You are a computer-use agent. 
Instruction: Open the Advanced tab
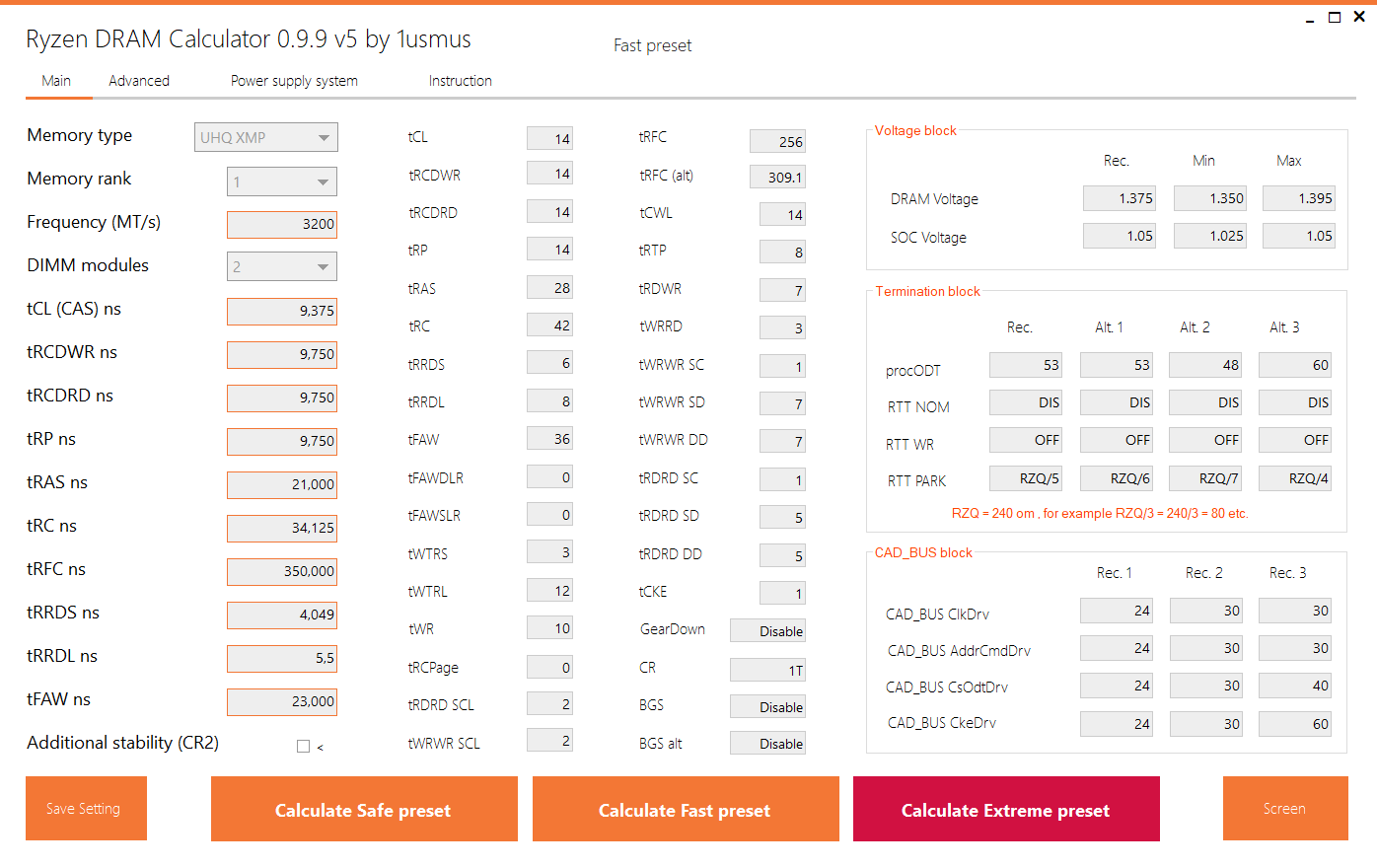pyautogui.click(x=139, y=81)
